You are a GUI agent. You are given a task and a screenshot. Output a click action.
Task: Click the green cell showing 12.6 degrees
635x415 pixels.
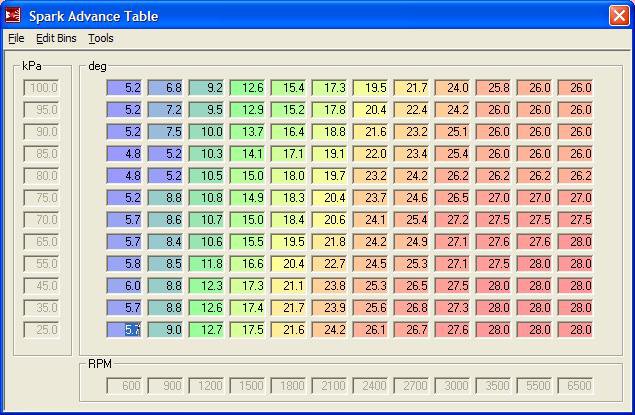pos(248,88)
